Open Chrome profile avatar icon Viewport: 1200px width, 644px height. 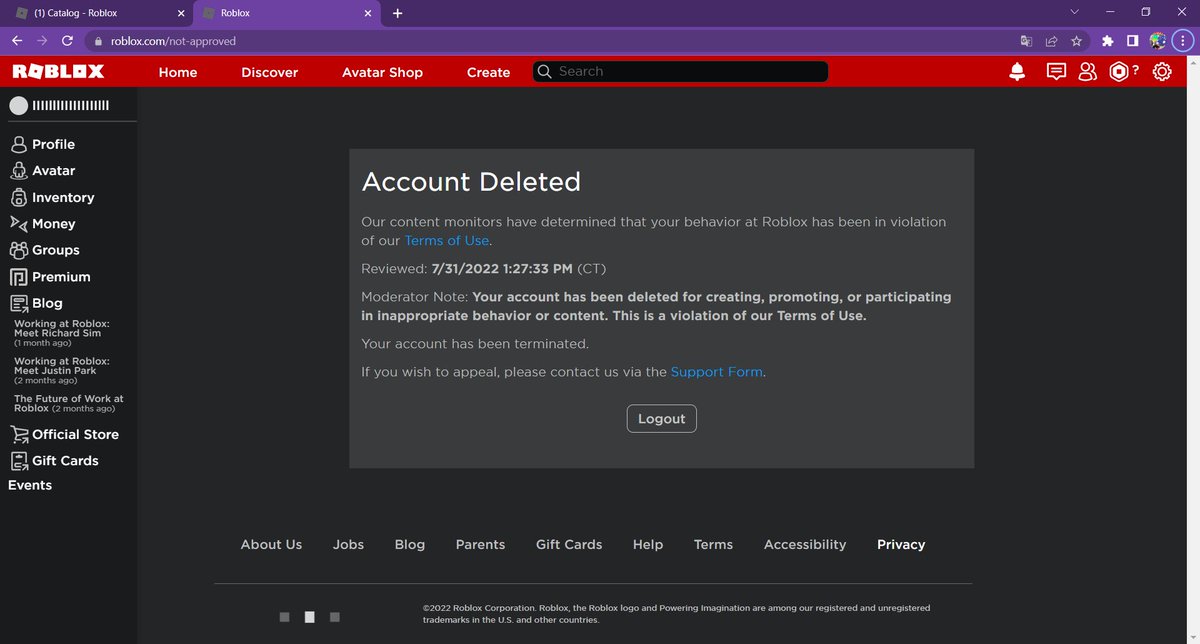tap(1158, 41)
